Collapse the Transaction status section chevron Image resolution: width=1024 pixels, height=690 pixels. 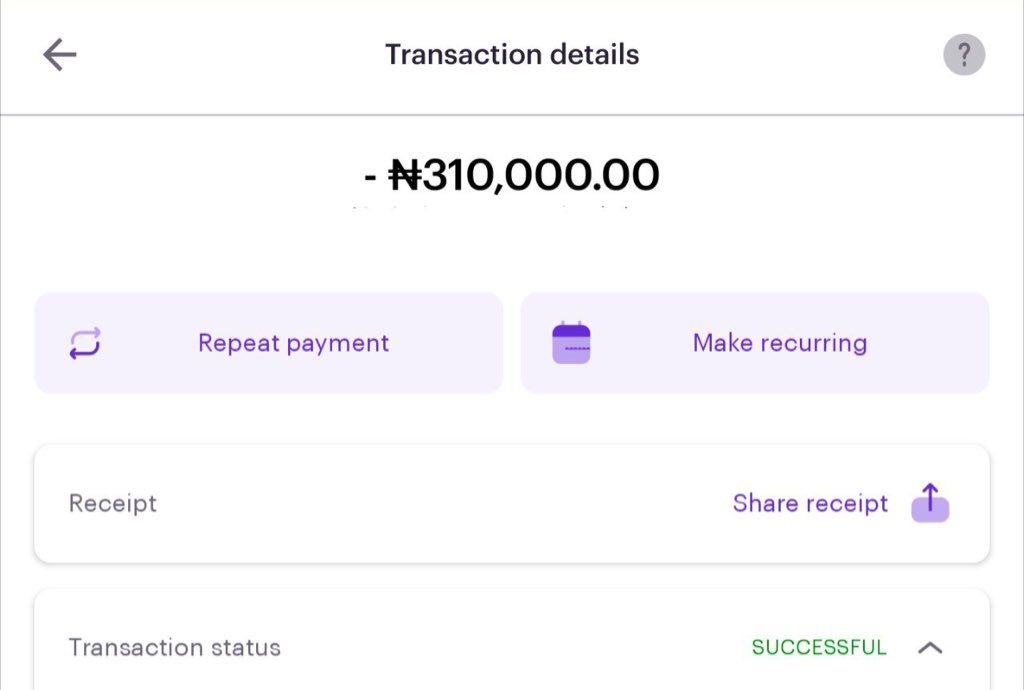[x=930, y=648]
